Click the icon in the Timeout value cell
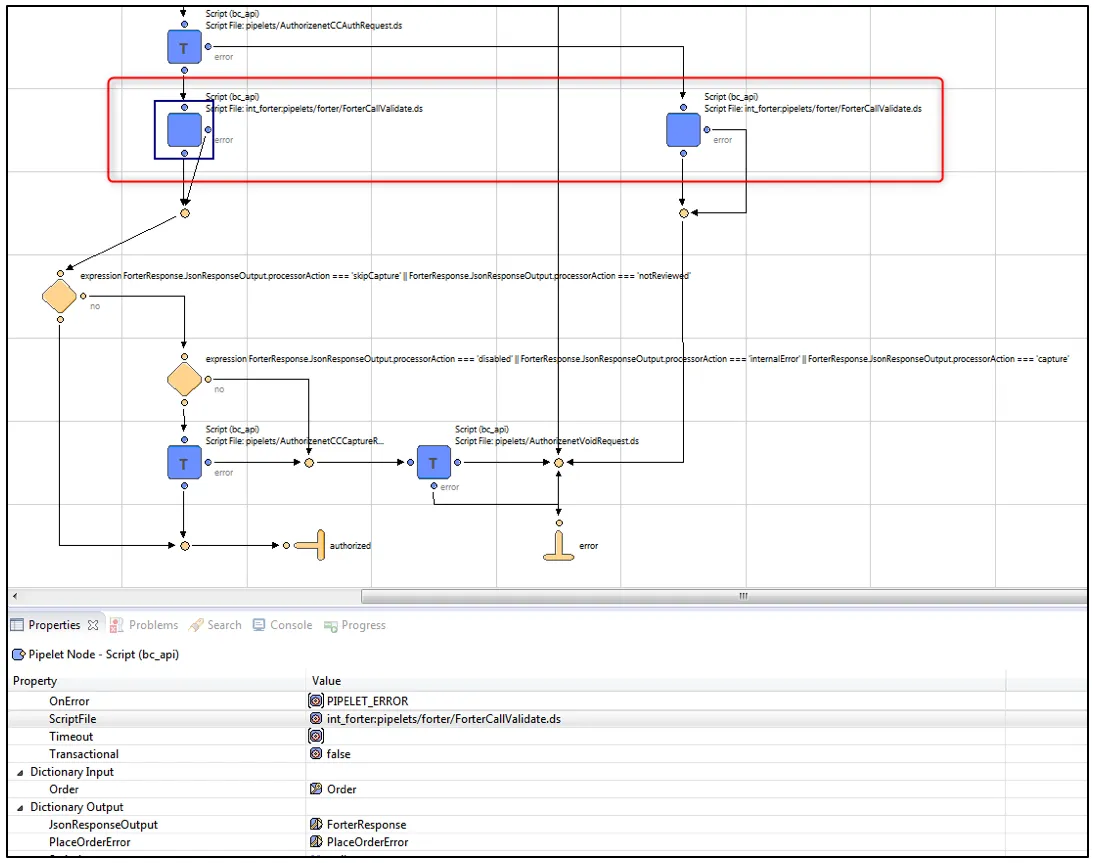Screen dimensions: 1094x863 coord(316,736)
